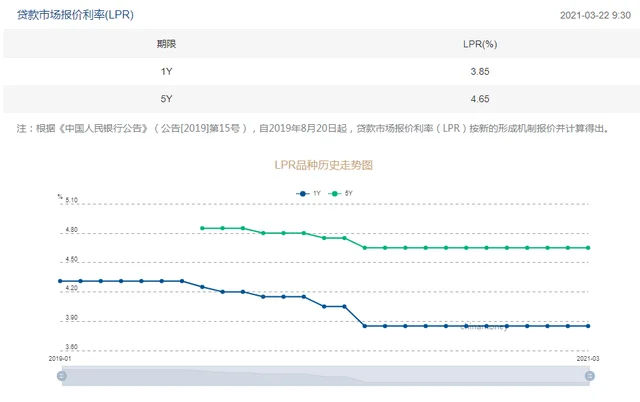Click the 5.10 y-axis label

[x=71, y=200]
